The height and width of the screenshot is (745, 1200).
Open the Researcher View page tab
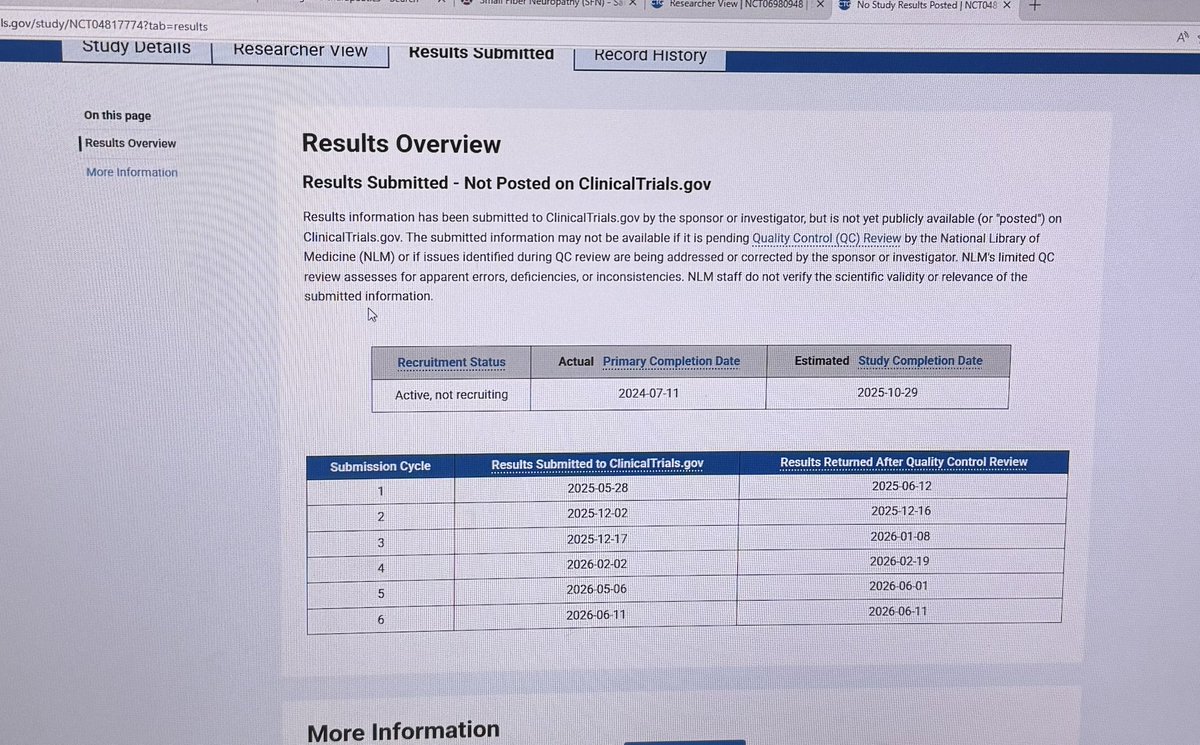point(300,50)
